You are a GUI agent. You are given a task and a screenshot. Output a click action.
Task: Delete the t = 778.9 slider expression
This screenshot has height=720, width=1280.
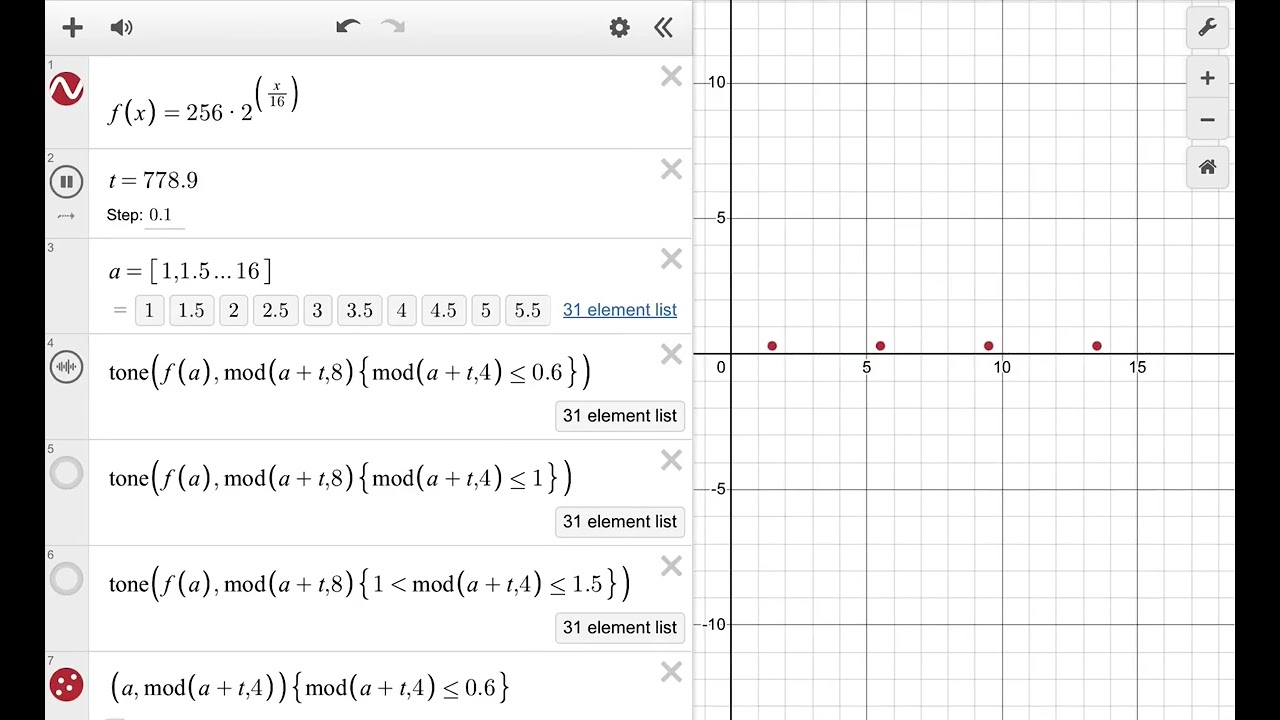click(x=671, y=170)
